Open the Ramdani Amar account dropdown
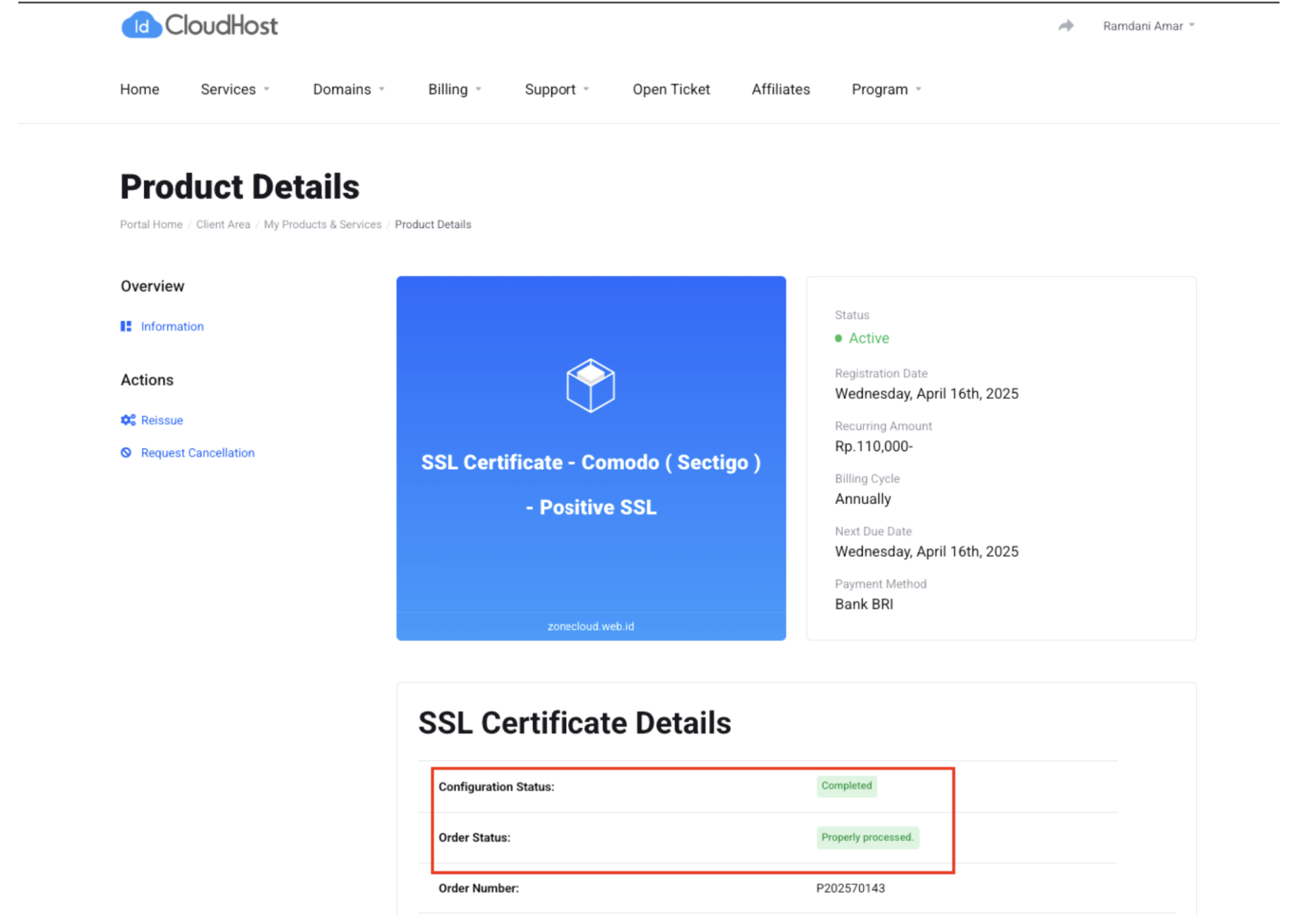The width and height of the screenshot is (1316, 918). click(x=1148, y=26)
